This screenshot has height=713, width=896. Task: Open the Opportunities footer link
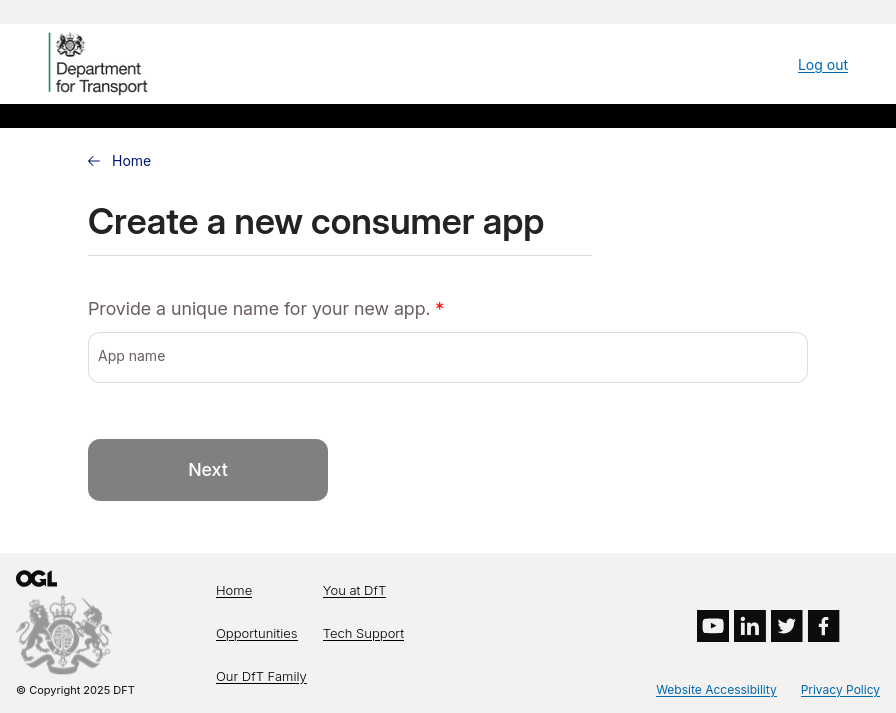[257, 634]
